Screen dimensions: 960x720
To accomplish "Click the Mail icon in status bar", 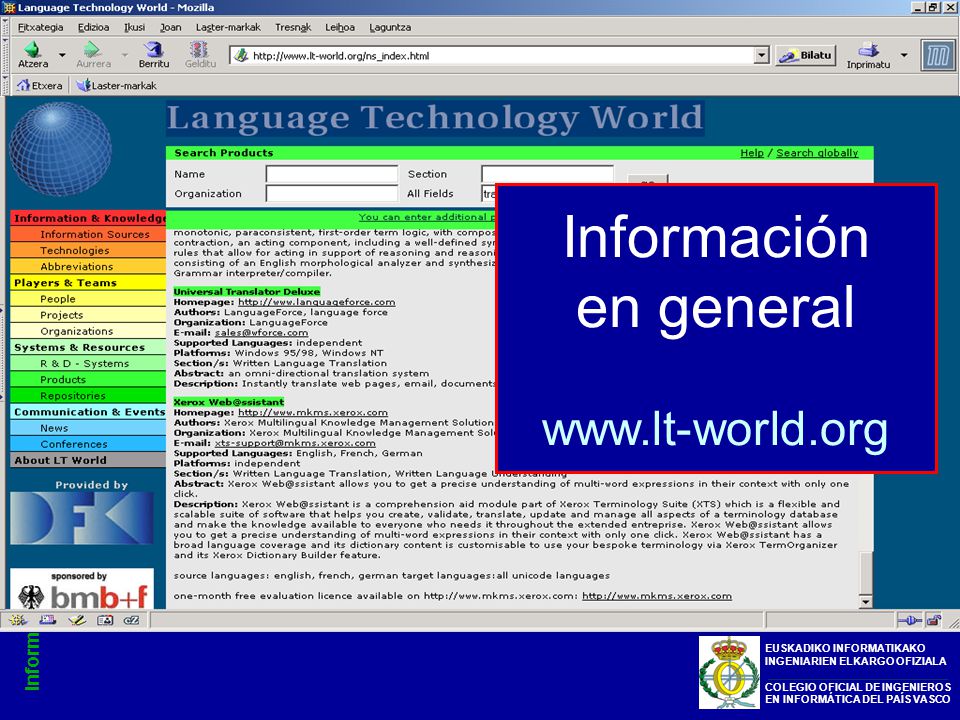I will coord(47,620).
